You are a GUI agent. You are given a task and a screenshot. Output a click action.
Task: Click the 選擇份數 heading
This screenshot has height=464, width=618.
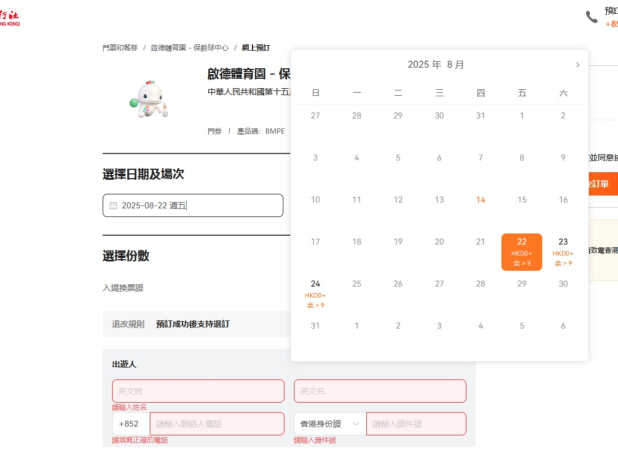tap(126, 255)
